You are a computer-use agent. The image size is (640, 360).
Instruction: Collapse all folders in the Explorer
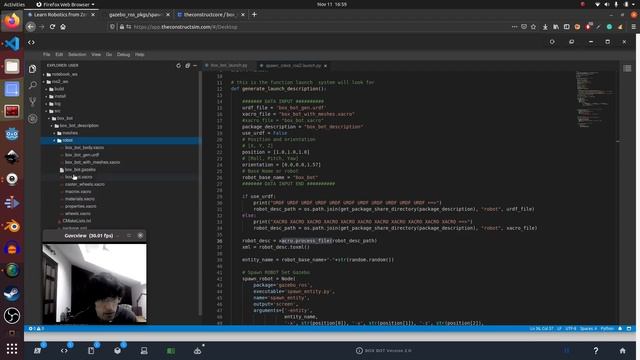[x=187, y=65]
